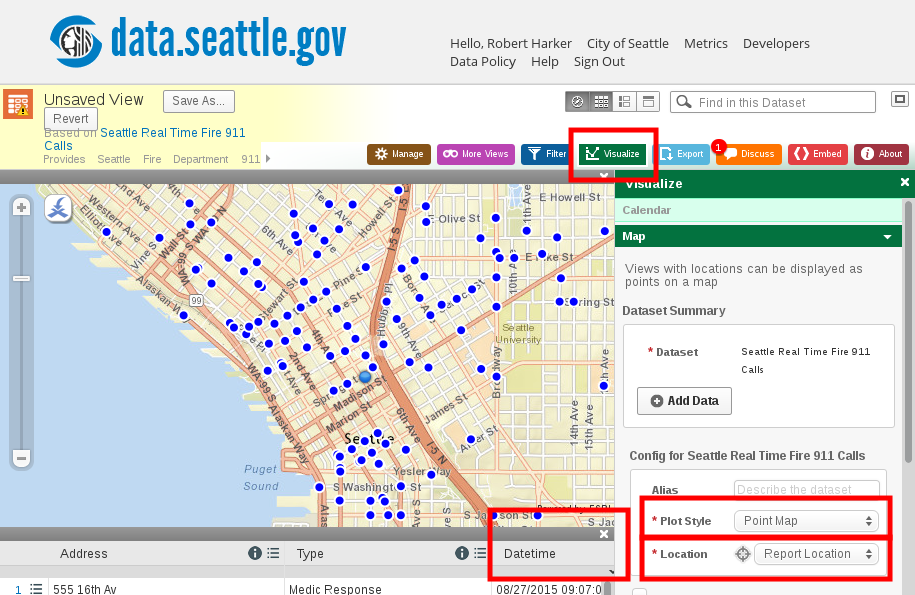Click the Revert button
Screen dimensions: 915x595
point(71,119)
